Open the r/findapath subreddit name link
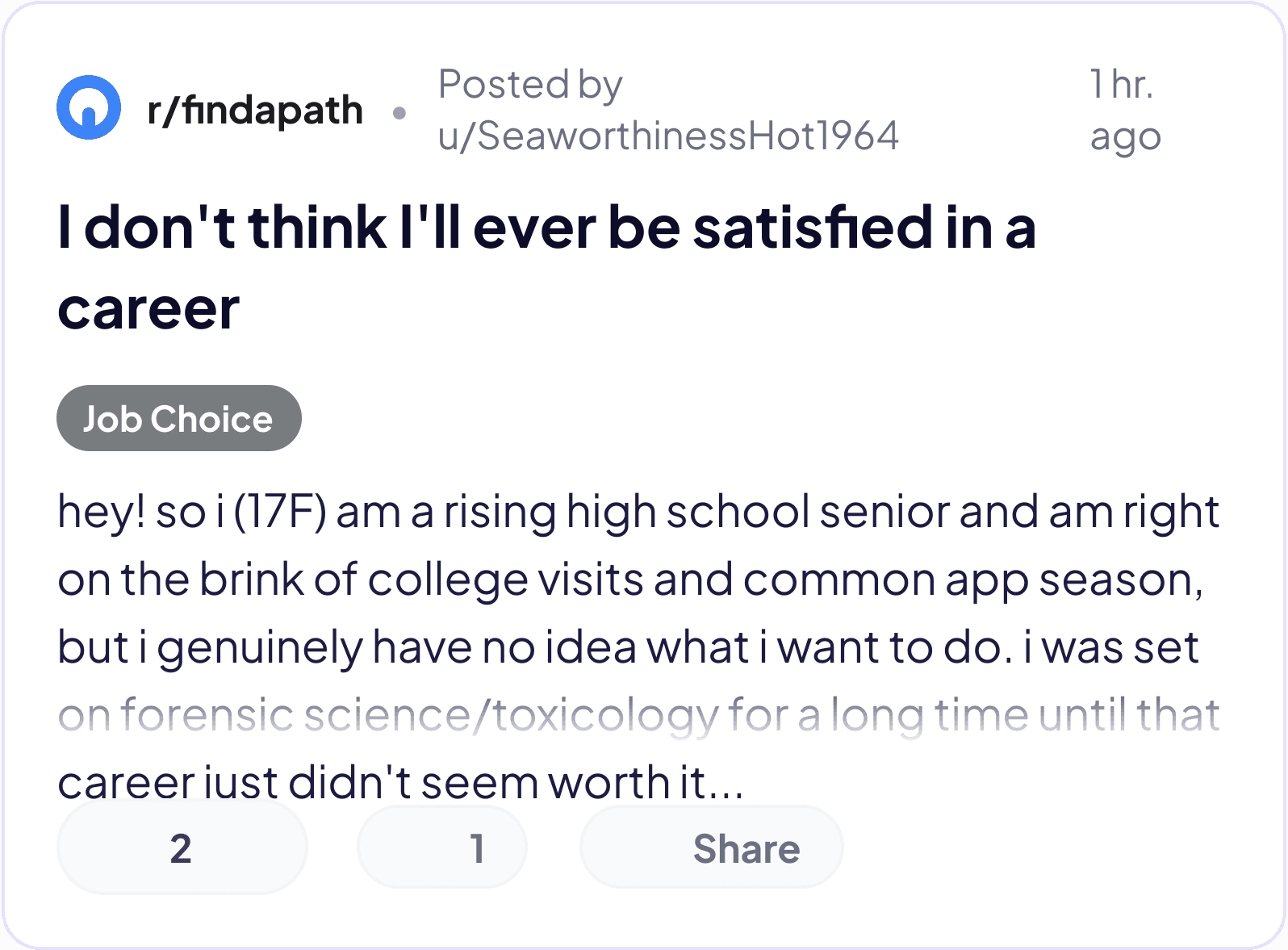The height and width of the screenshot is (950, 1288). pyautogui.click(x=255, y=110)
